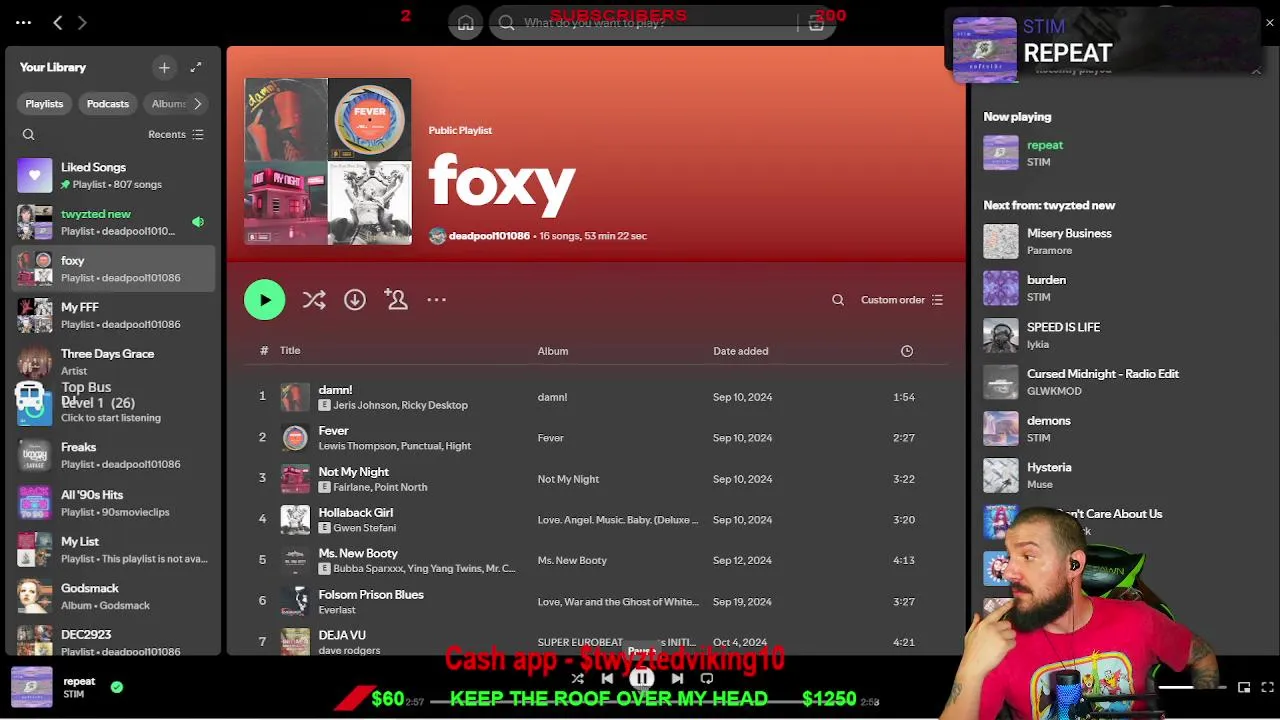
Task: Play the foxy playlist with the green button
Action: pos(265,300)
